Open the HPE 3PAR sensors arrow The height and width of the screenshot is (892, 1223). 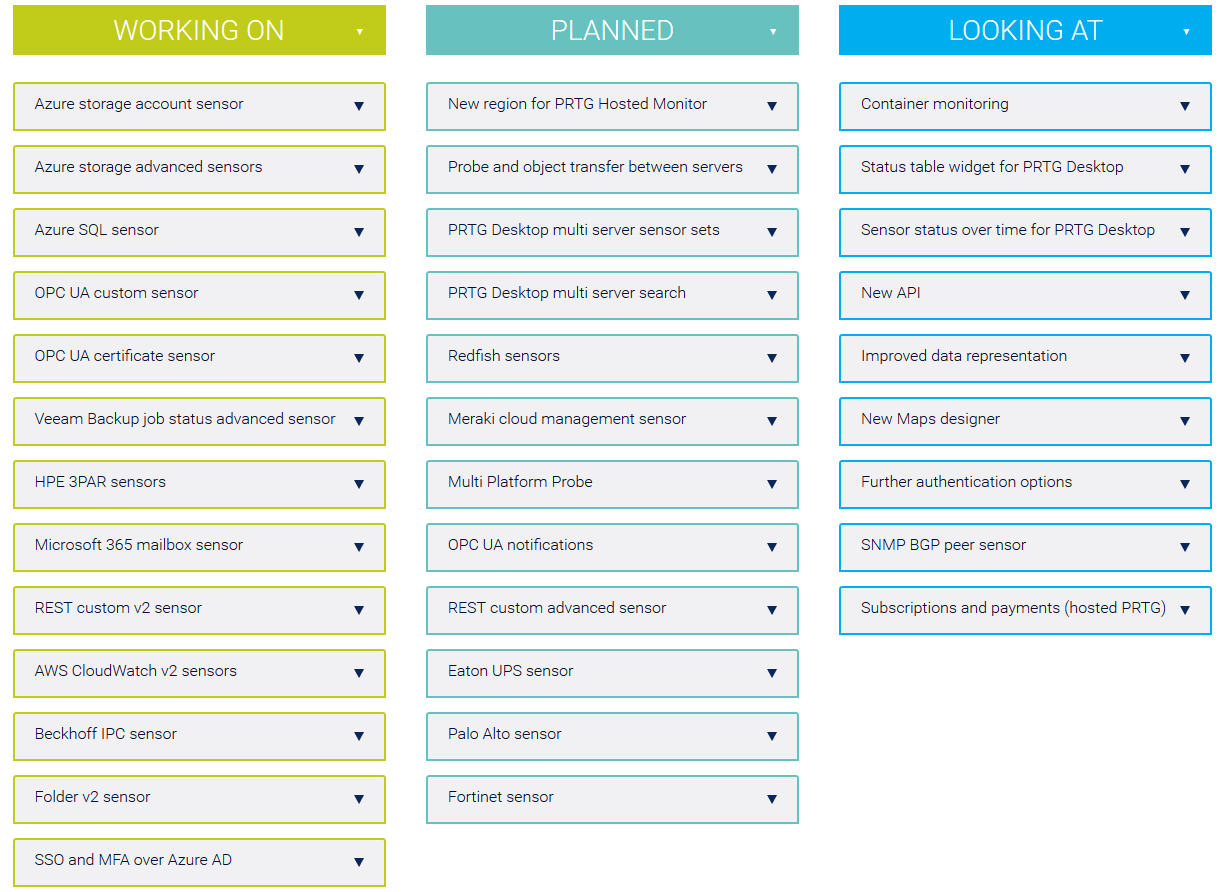tap(359, 484)
